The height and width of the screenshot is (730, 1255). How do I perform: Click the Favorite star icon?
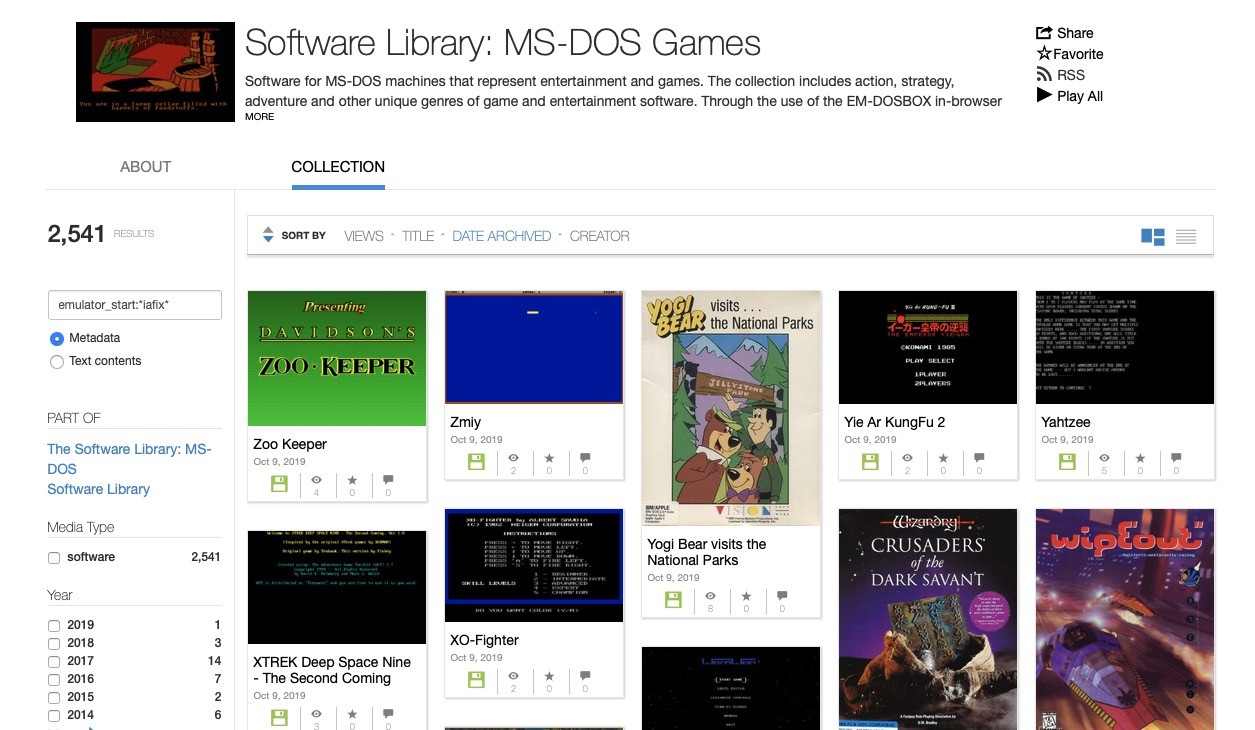(x=1044, y=54)
